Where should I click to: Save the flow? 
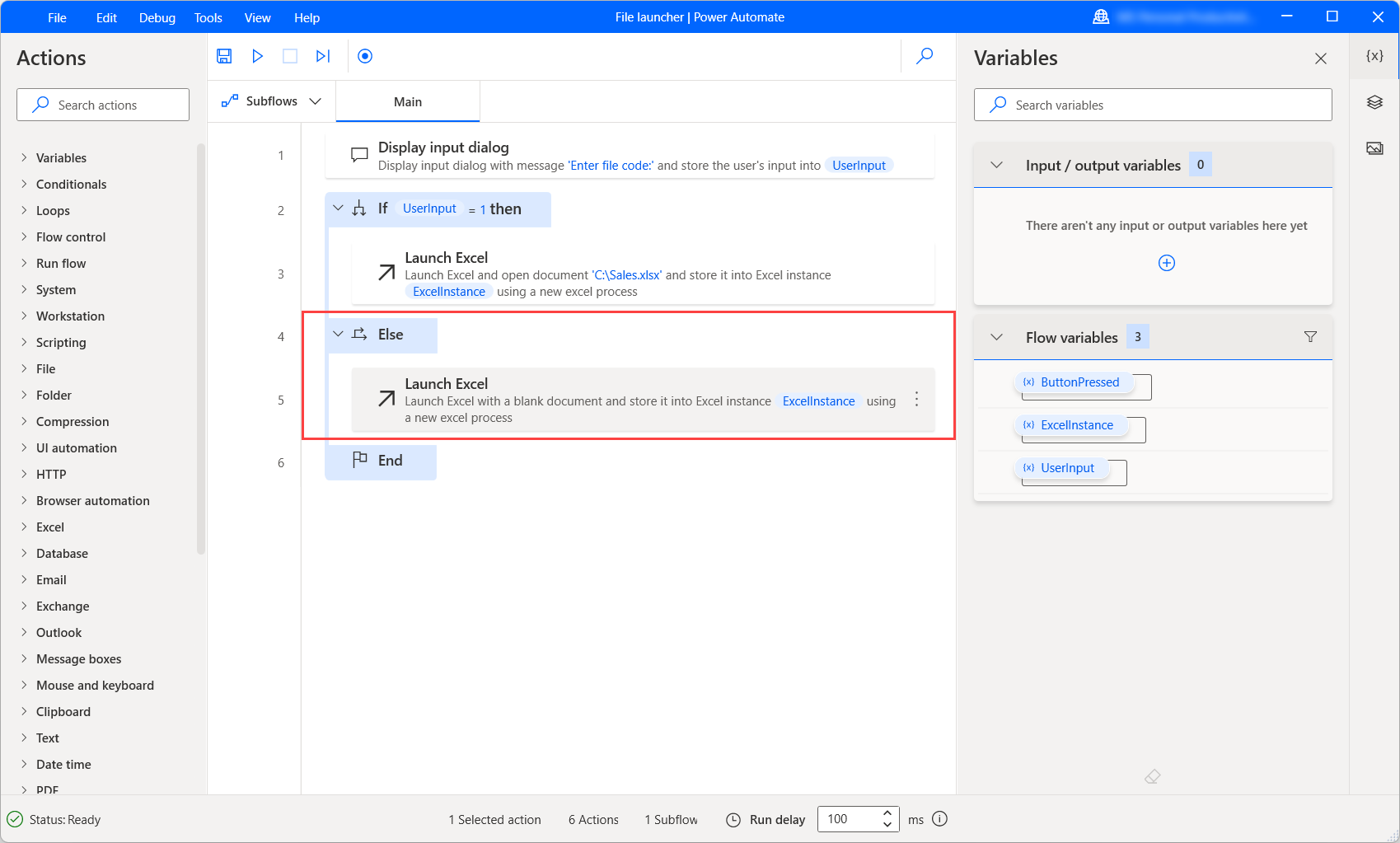click(x=223, y=56)
